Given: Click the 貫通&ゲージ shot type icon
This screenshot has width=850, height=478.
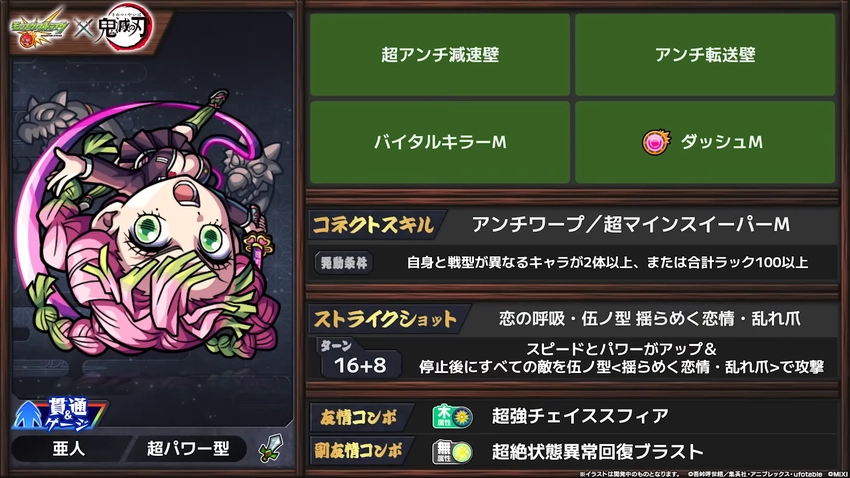Looking at the screenshot, I should (x=59, y=415).
